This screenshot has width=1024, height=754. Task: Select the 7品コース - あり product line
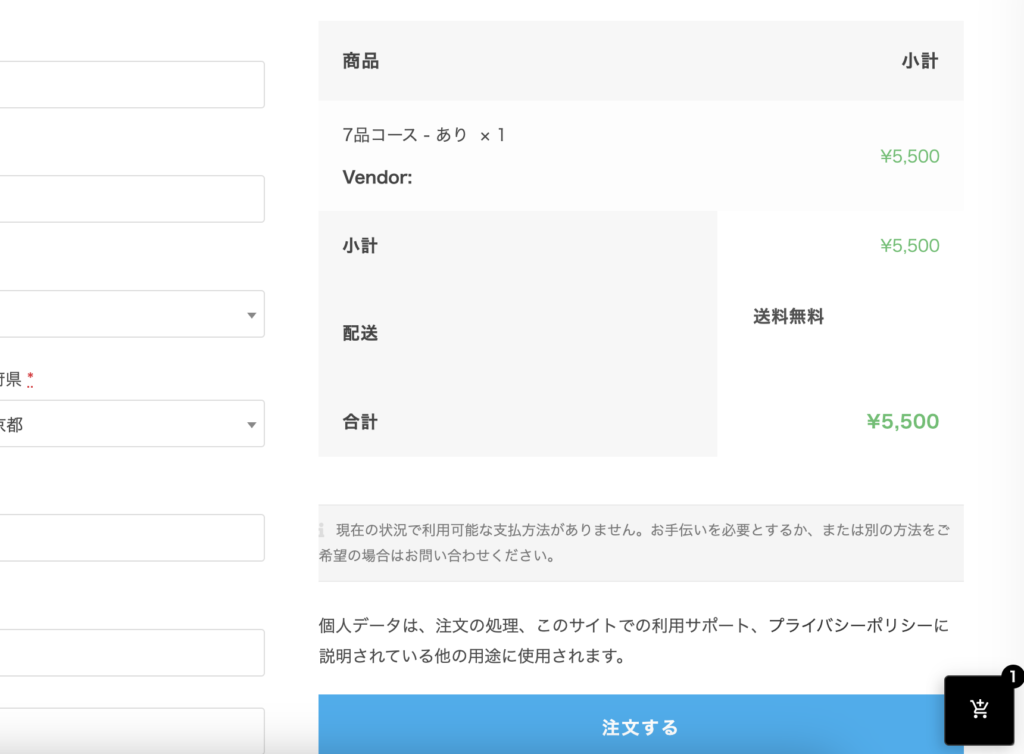(x=423, y=135)
